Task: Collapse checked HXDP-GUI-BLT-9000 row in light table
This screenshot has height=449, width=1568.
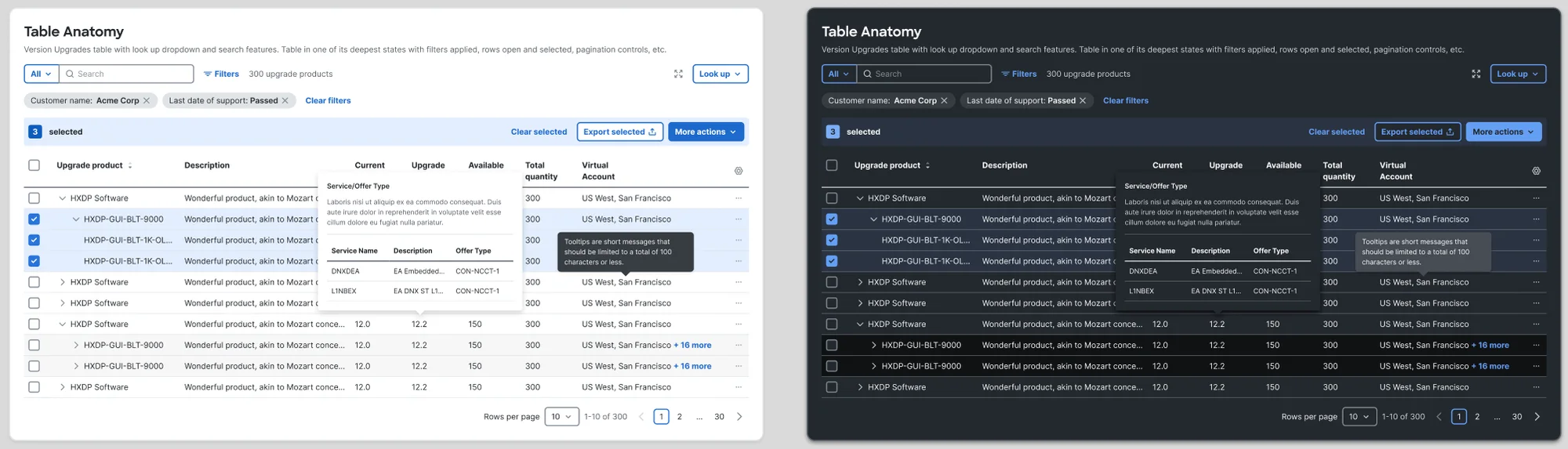Action: click(76, 219)
